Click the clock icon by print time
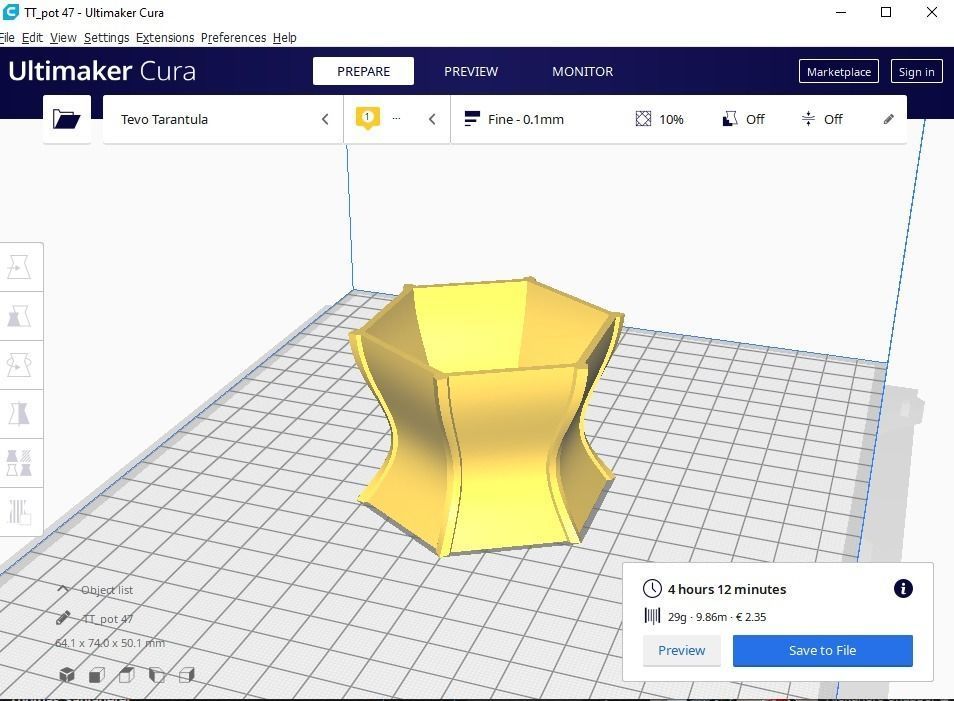The image size is (954, 701). click(x=652, y=588)
